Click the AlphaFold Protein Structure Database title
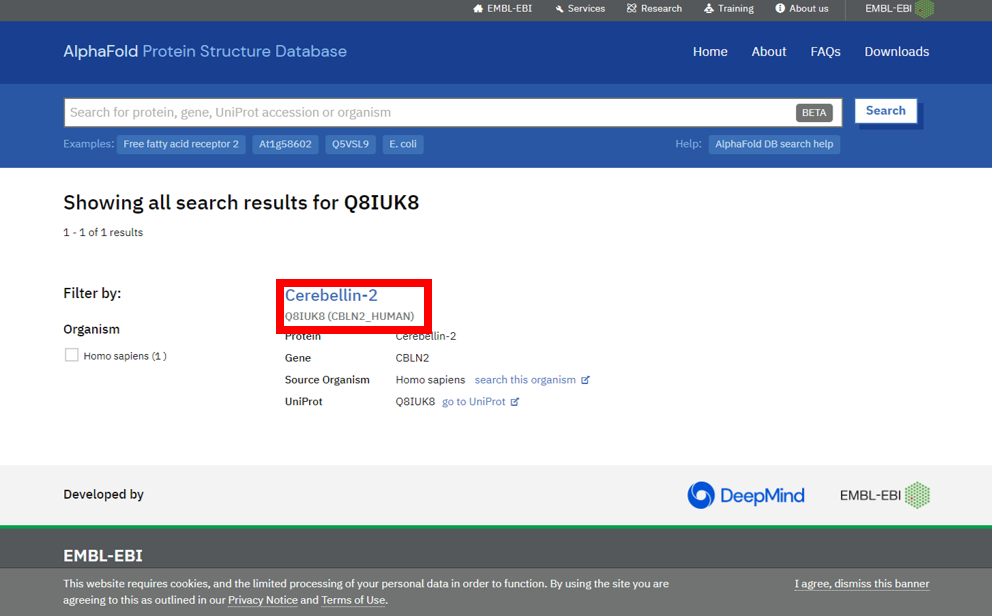992x616 pixels. coord(205,51)
